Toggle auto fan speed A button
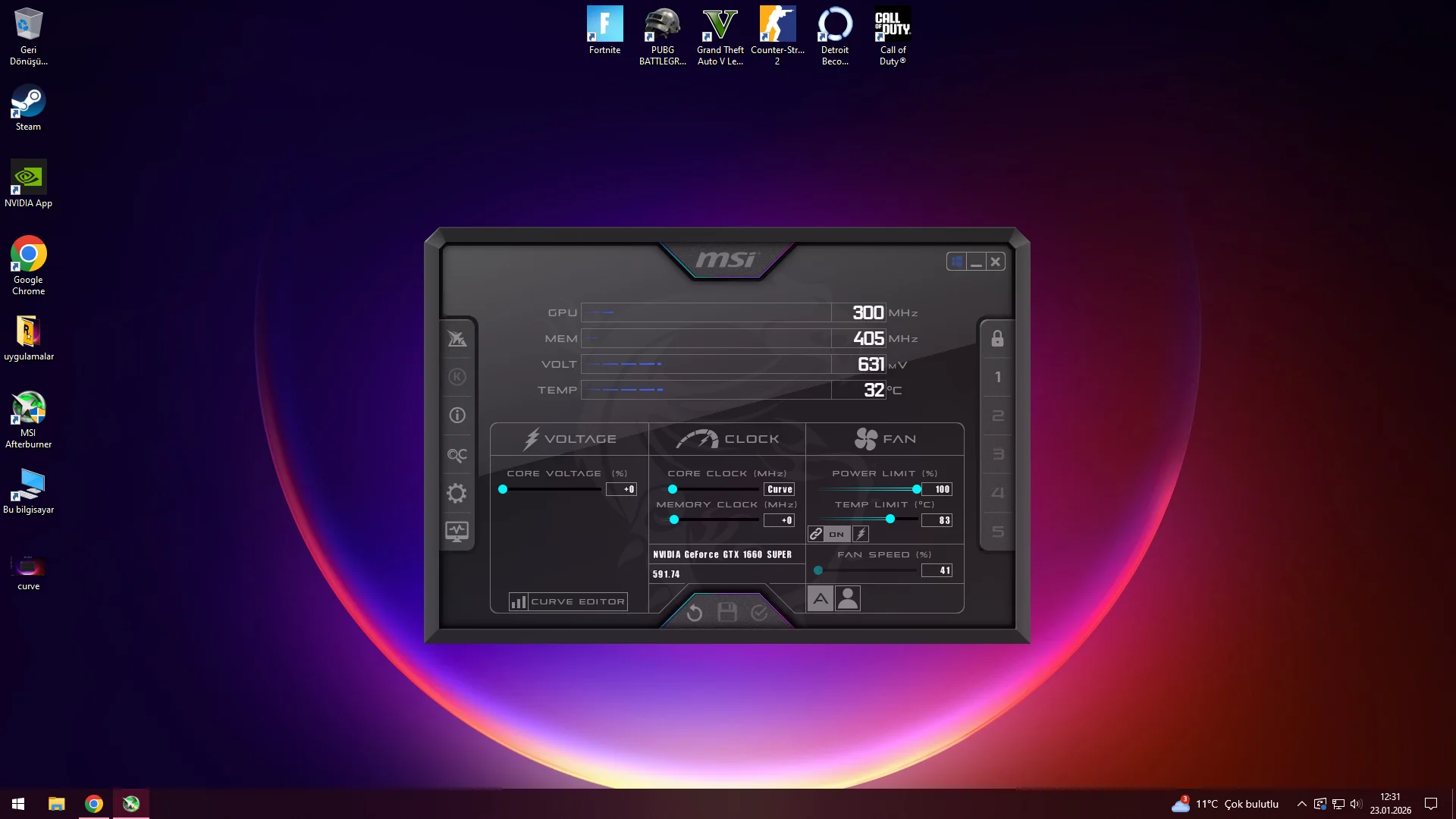This screenshot has height=819, width=1456. tap(821, 599)
